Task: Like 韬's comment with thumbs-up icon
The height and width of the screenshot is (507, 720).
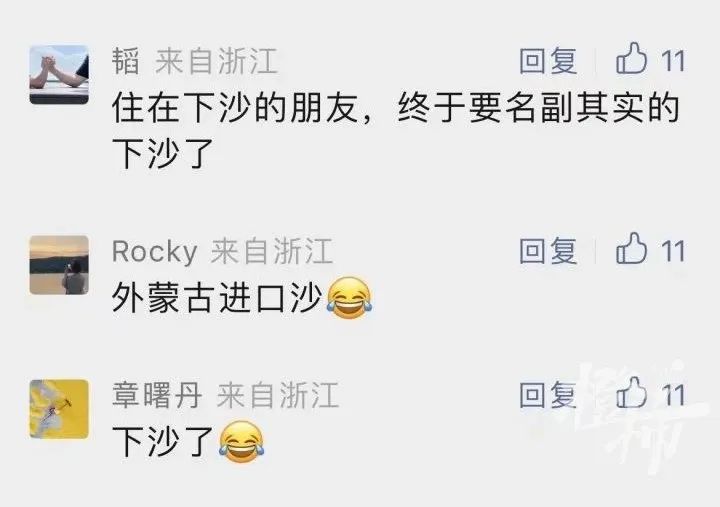Action: pyautogui.click(x=631, y=58)
